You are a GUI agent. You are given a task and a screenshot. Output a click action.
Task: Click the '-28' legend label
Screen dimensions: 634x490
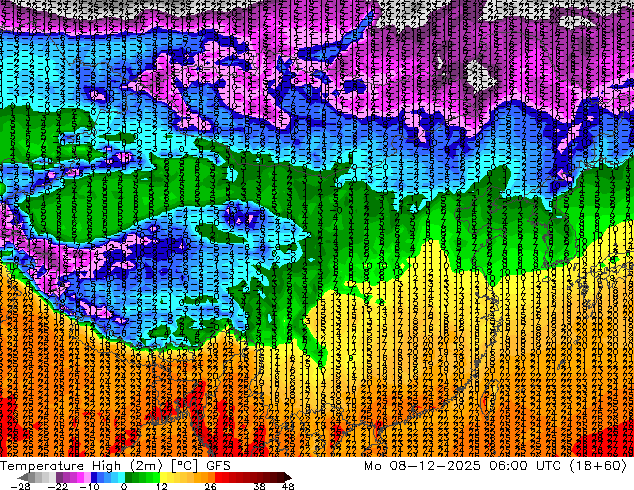21,486
